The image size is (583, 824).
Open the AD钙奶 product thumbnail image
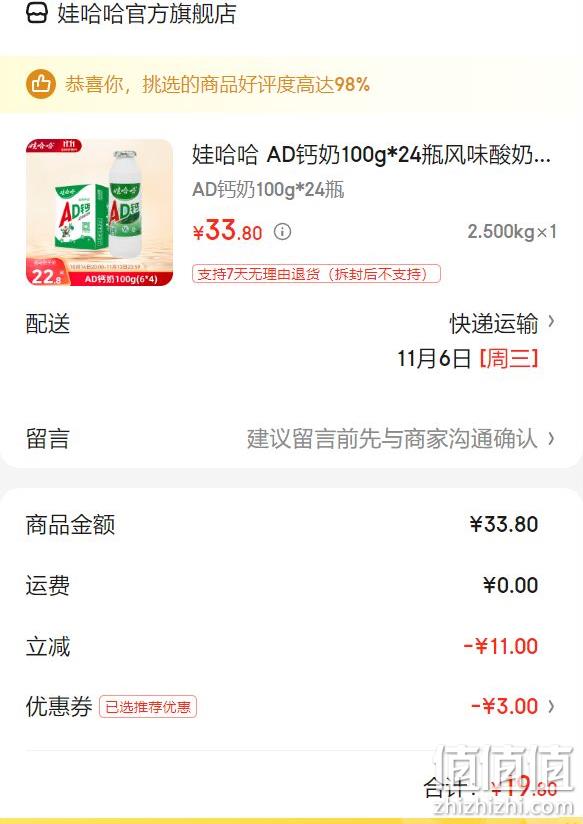(99, 212)
